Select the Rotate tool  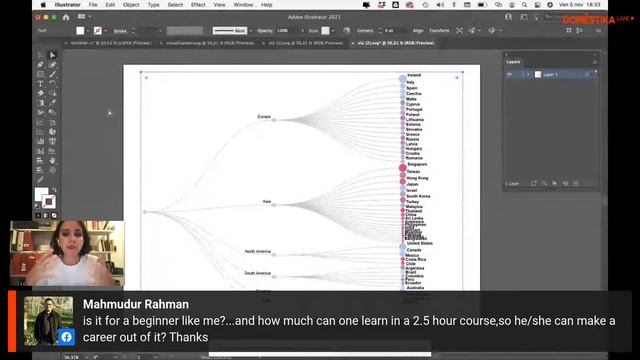(x=52, y=84)
